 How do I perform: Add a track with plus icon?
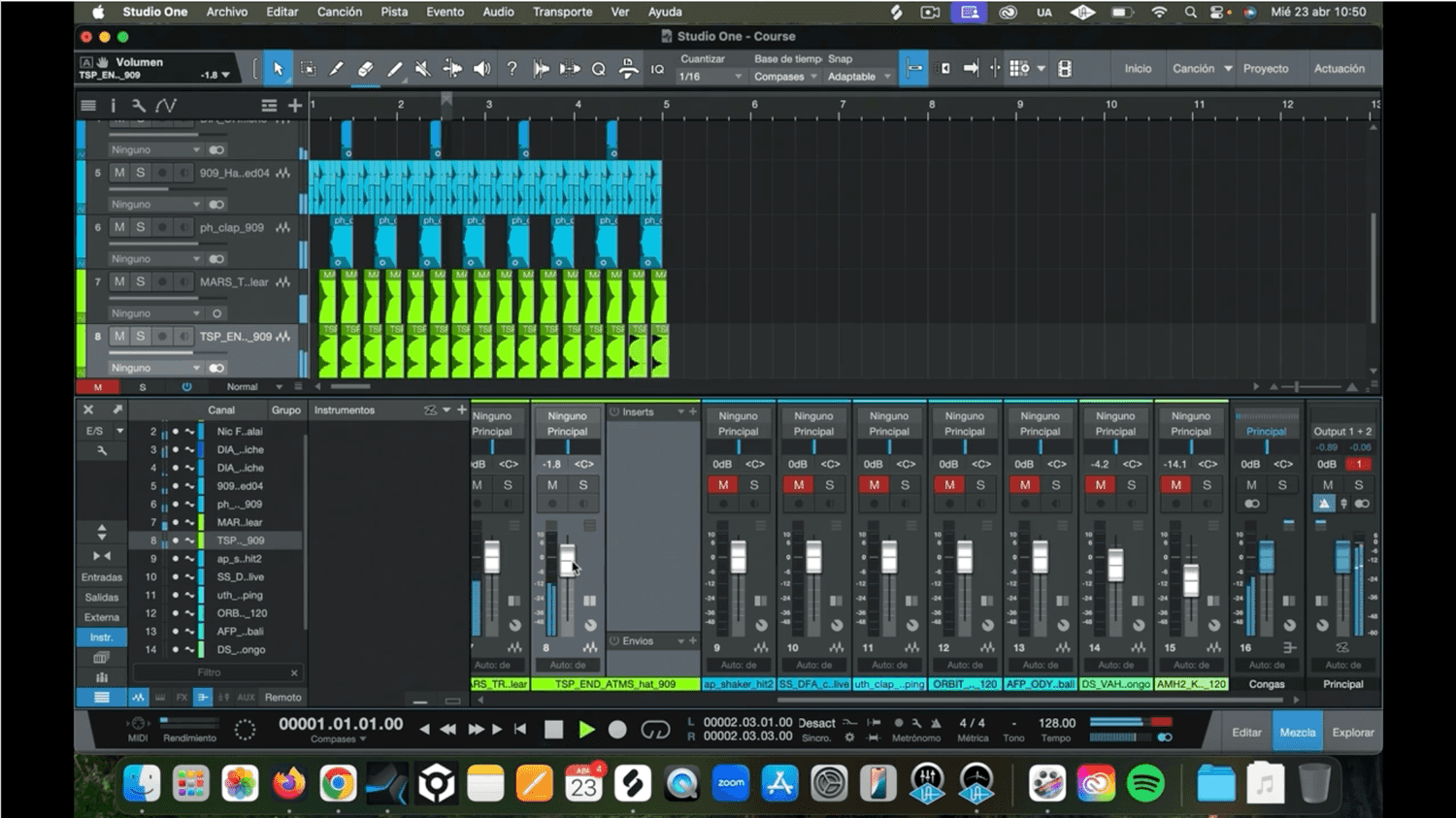pyautogui.click(x=295, y=105)
